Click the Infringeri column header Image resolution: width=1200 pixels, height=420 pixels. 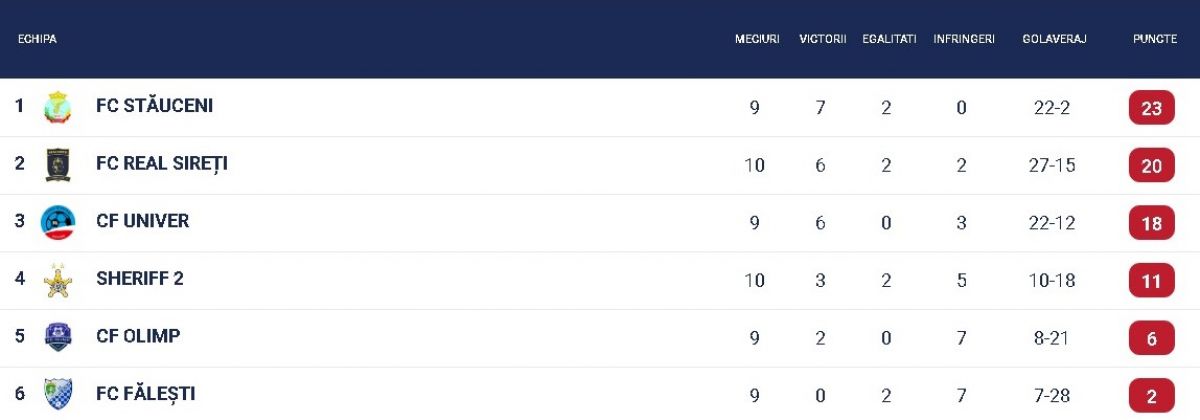point(964,39)
